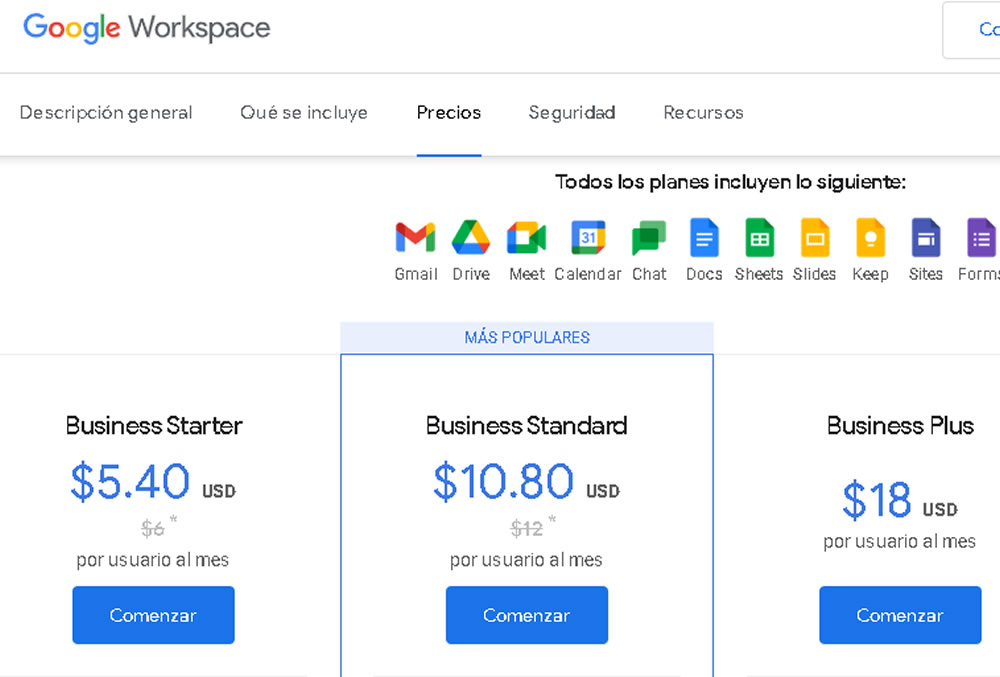Click Comenzar under Business Standard
This screenshot has width=1000, height=677.
(x=527, y=615)
